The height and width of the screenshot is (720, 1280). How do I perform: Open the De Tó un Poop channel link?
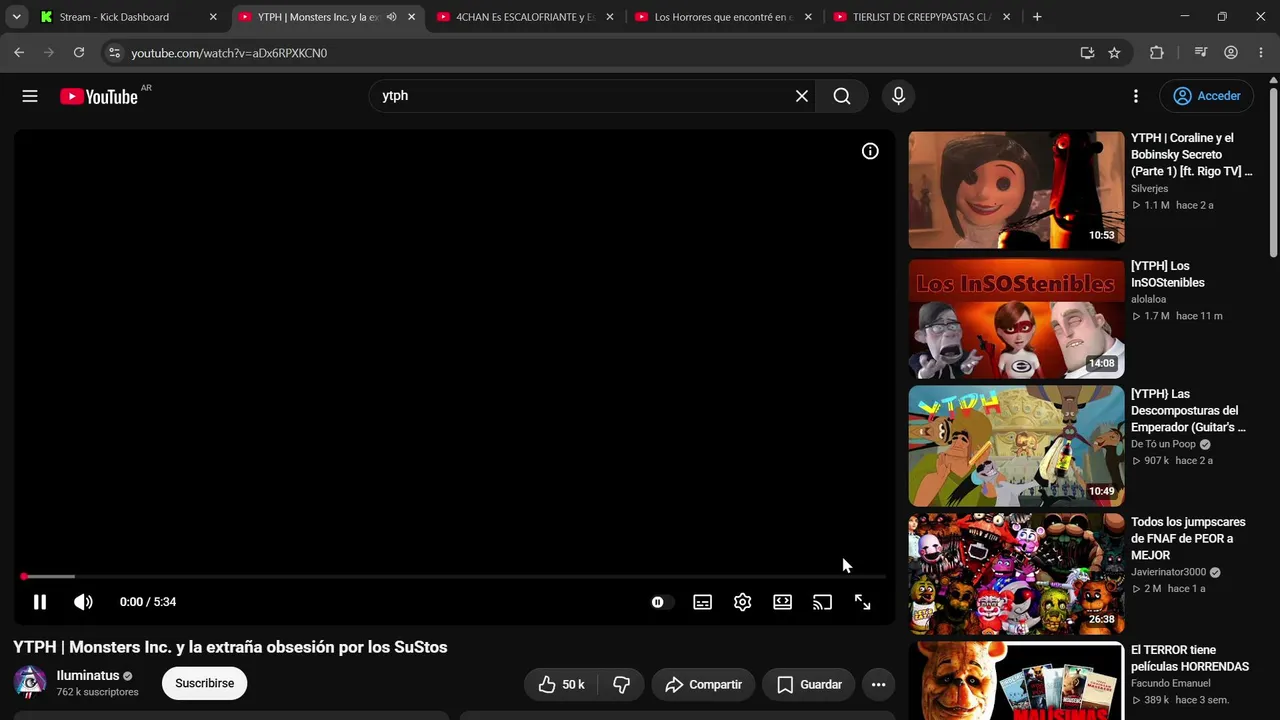tap(1163, 444)
